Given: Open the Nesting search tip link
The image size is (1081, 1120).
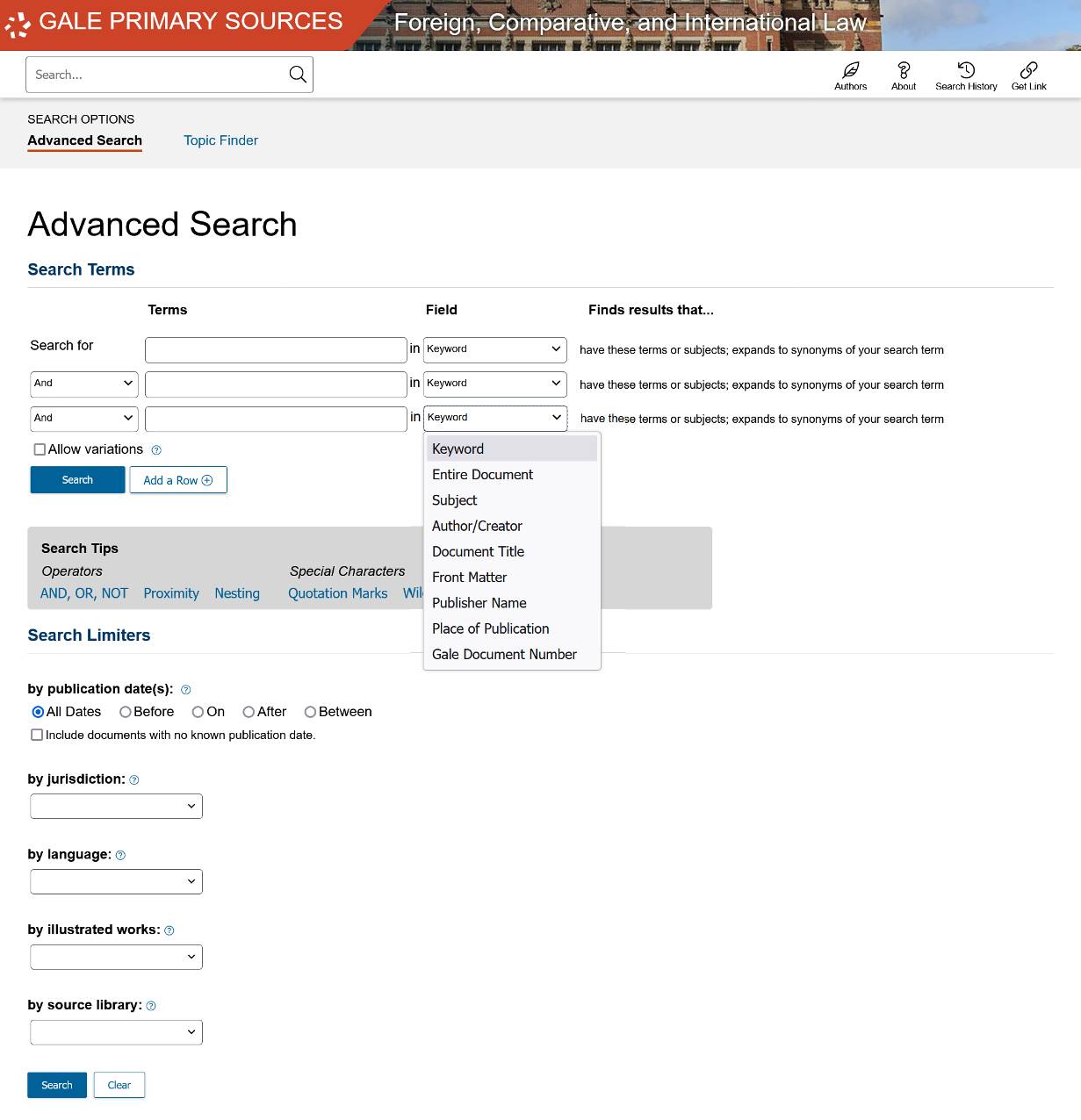Looking at the screenshot, I should click(x=237, y=593).
